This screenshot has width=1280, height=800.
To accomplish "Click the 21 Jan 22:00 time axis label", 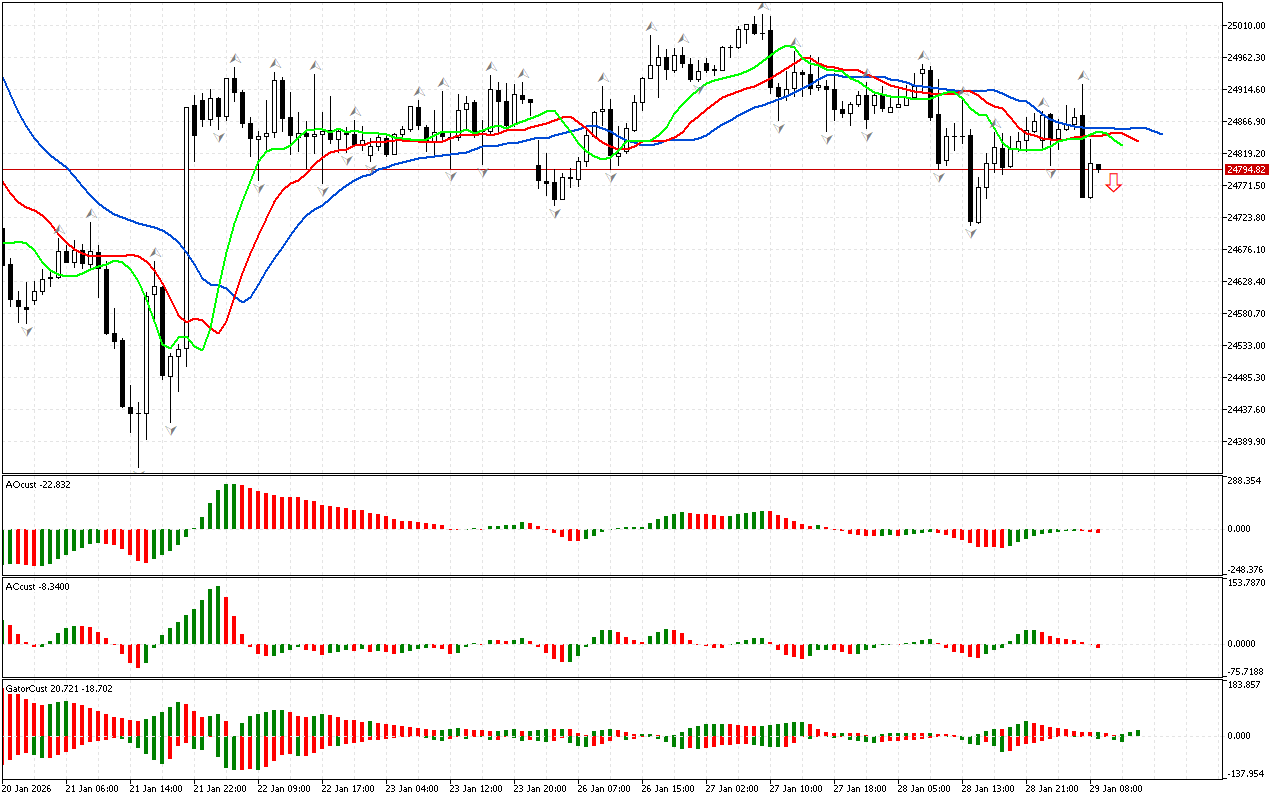I will click(221, 788).
